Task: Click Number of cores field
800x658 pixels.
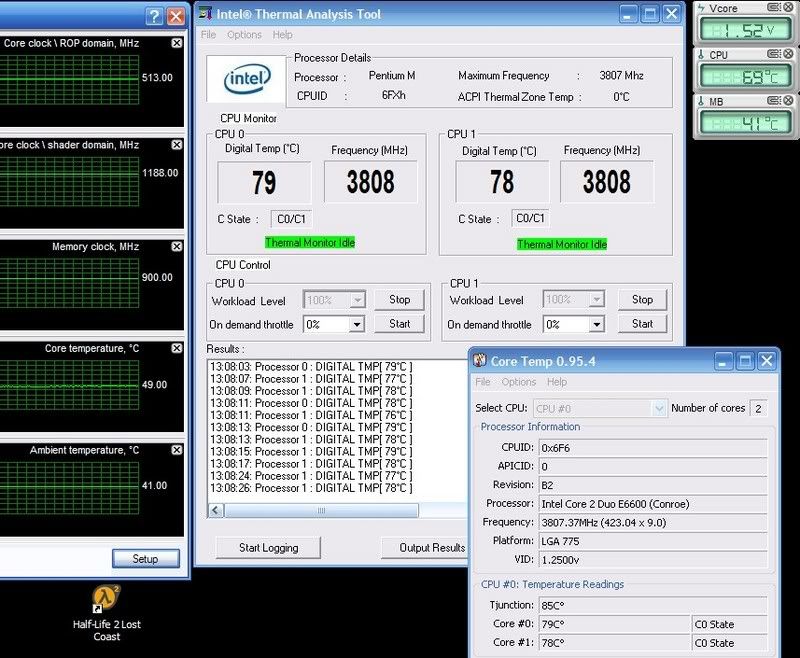Action: click(x=758, y=408)
